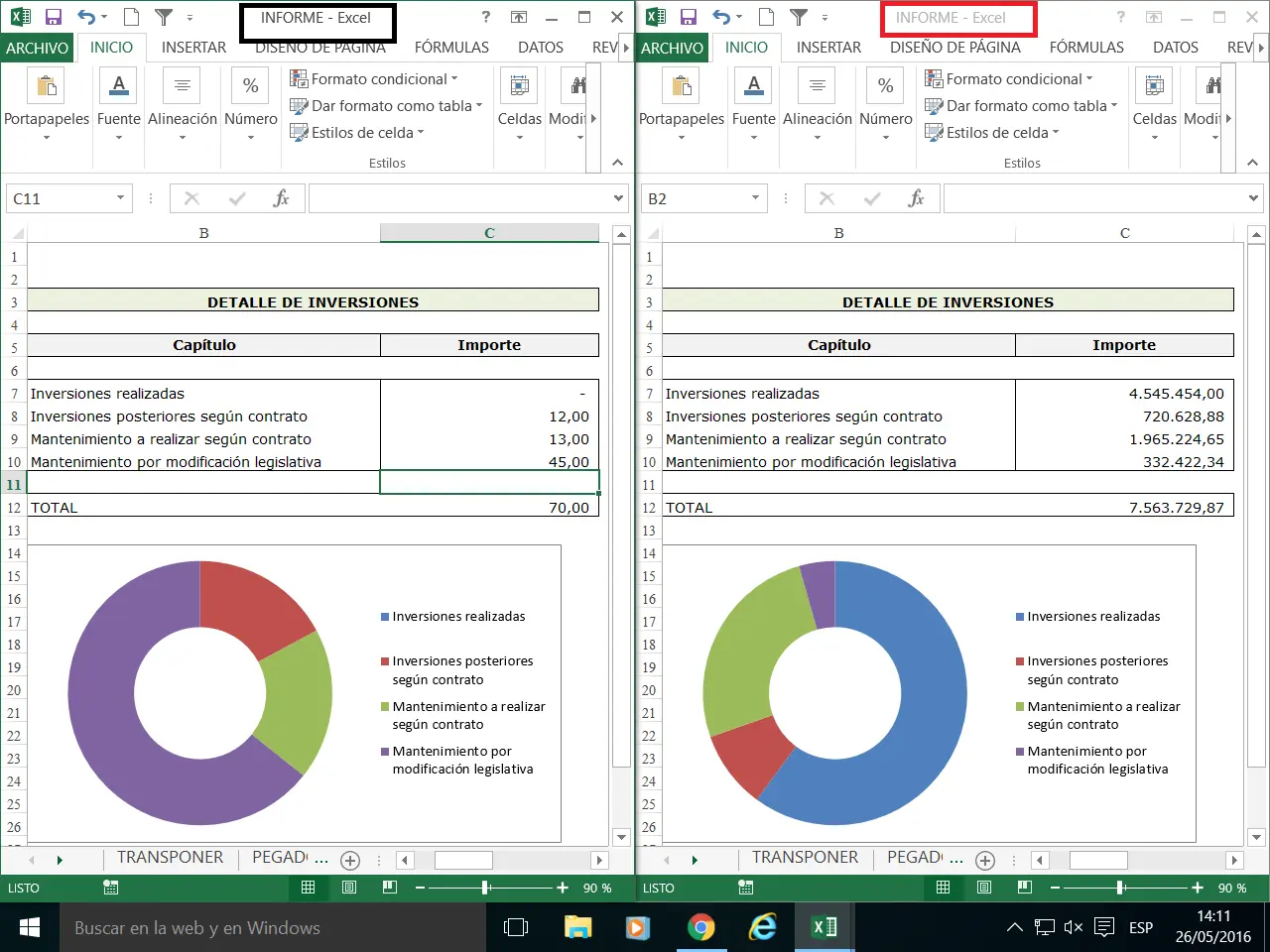Screen dimensions: 1270x952
Task: Click the Save icon in the left Excel window
Action: point(54,17)
